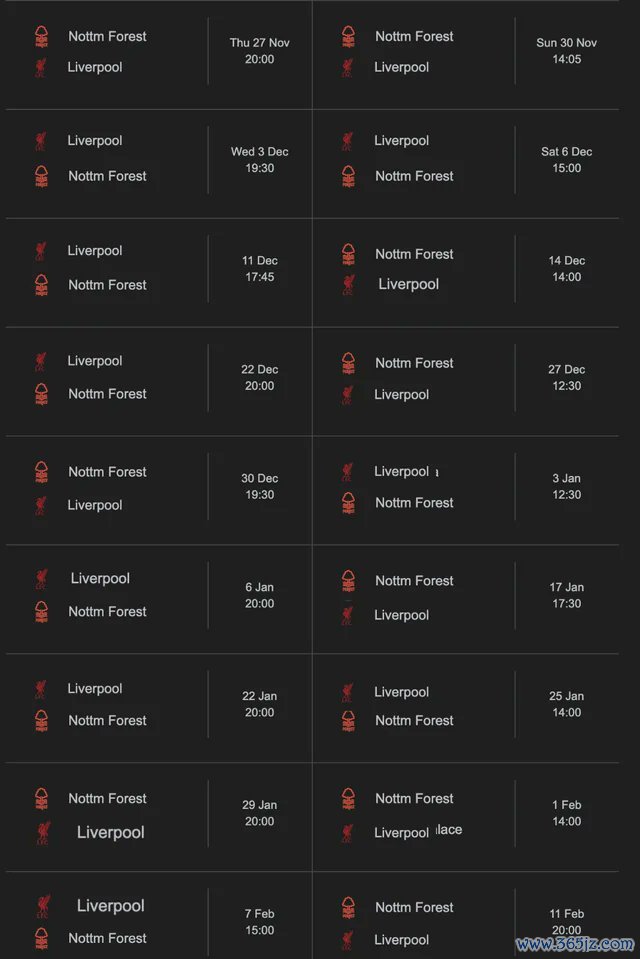Select Liverpool crest in the 7 Feb fixture
This screenshot has height=959, width=640.
pos(41,906)
